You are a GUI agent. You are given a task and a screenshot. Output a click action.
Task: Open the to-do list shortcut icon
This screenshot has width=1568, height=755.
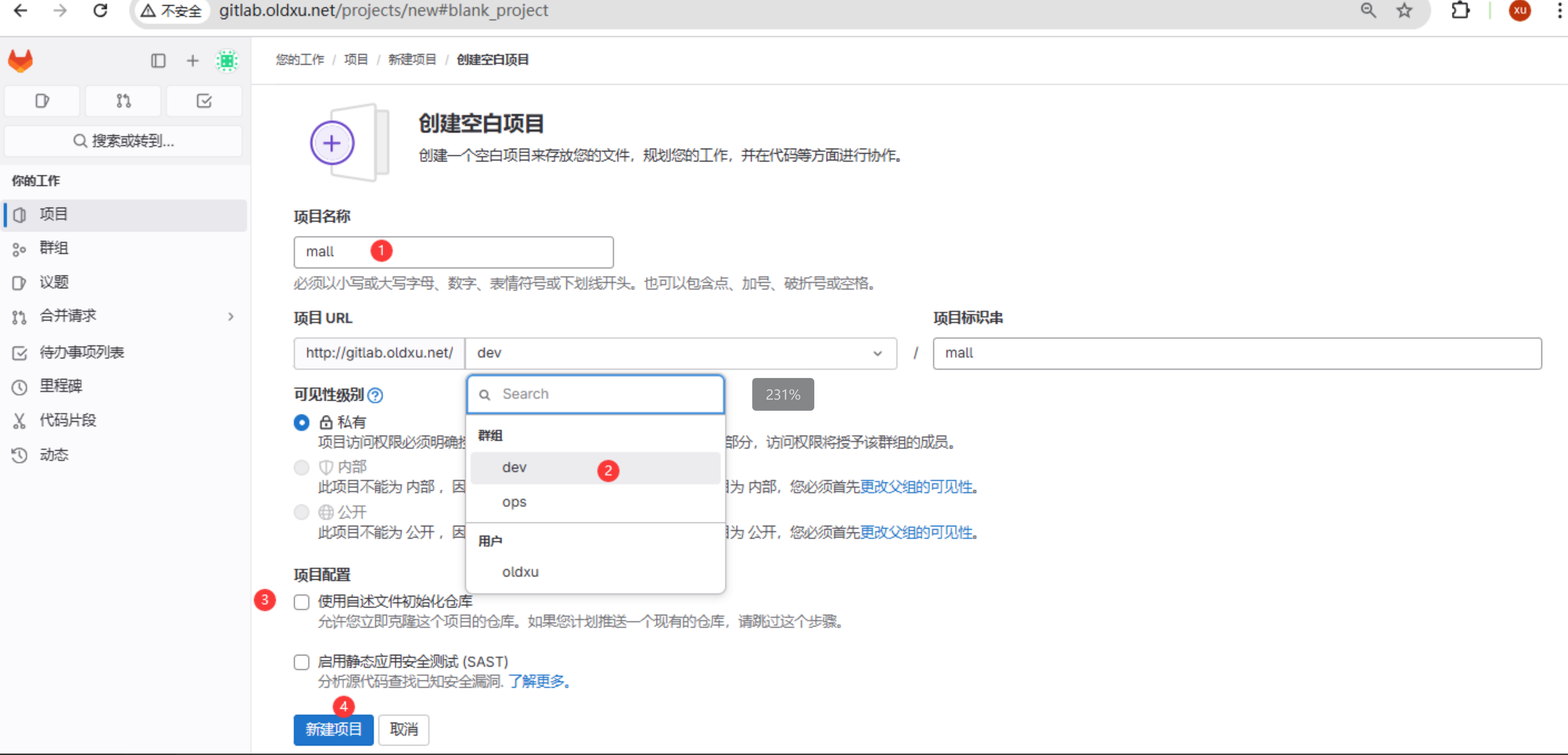pos(204,101)
